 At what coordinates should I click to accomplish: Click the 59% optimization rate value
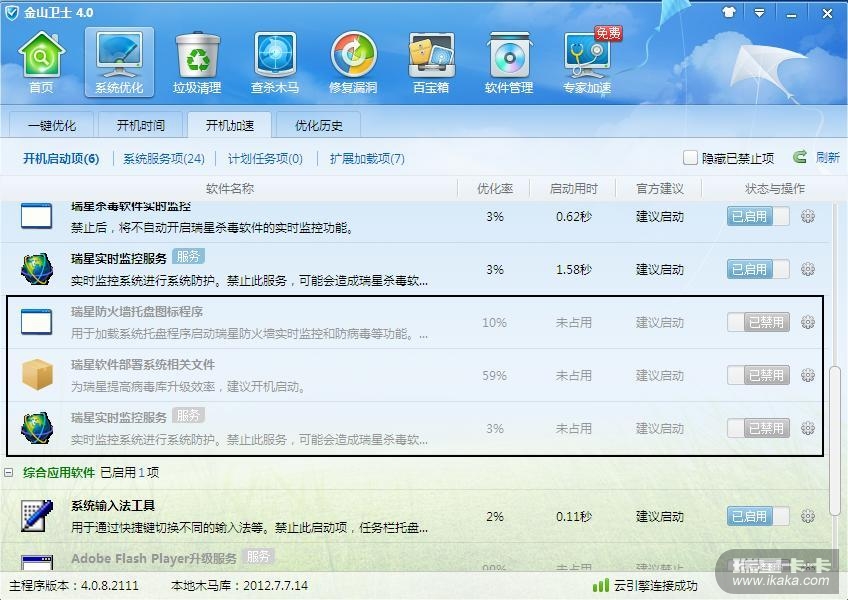pos(494,376)
